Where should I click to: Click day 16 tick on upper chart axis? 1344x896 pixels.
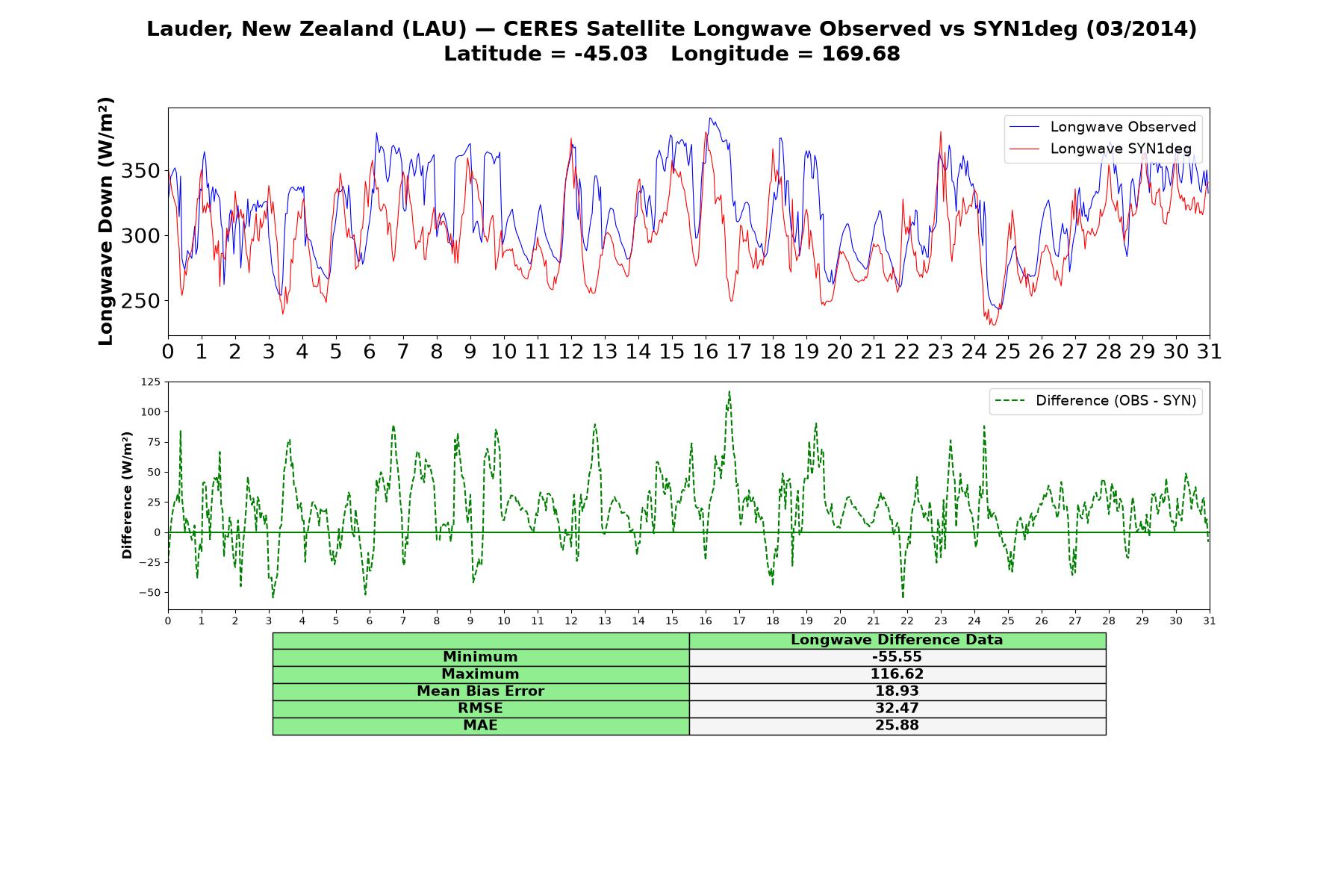[x=705, y=352]
